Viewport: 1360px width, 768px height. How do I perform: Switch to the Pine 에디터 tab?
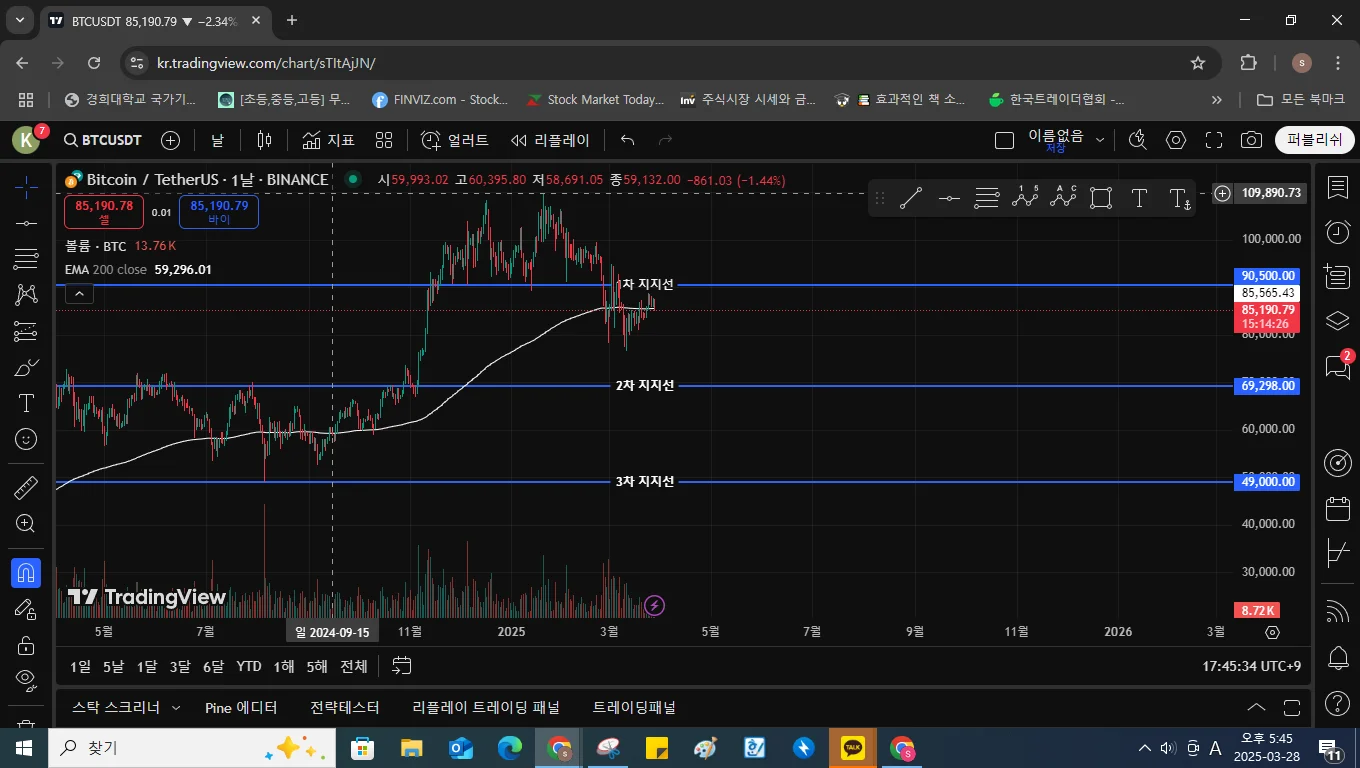point(241,707)
